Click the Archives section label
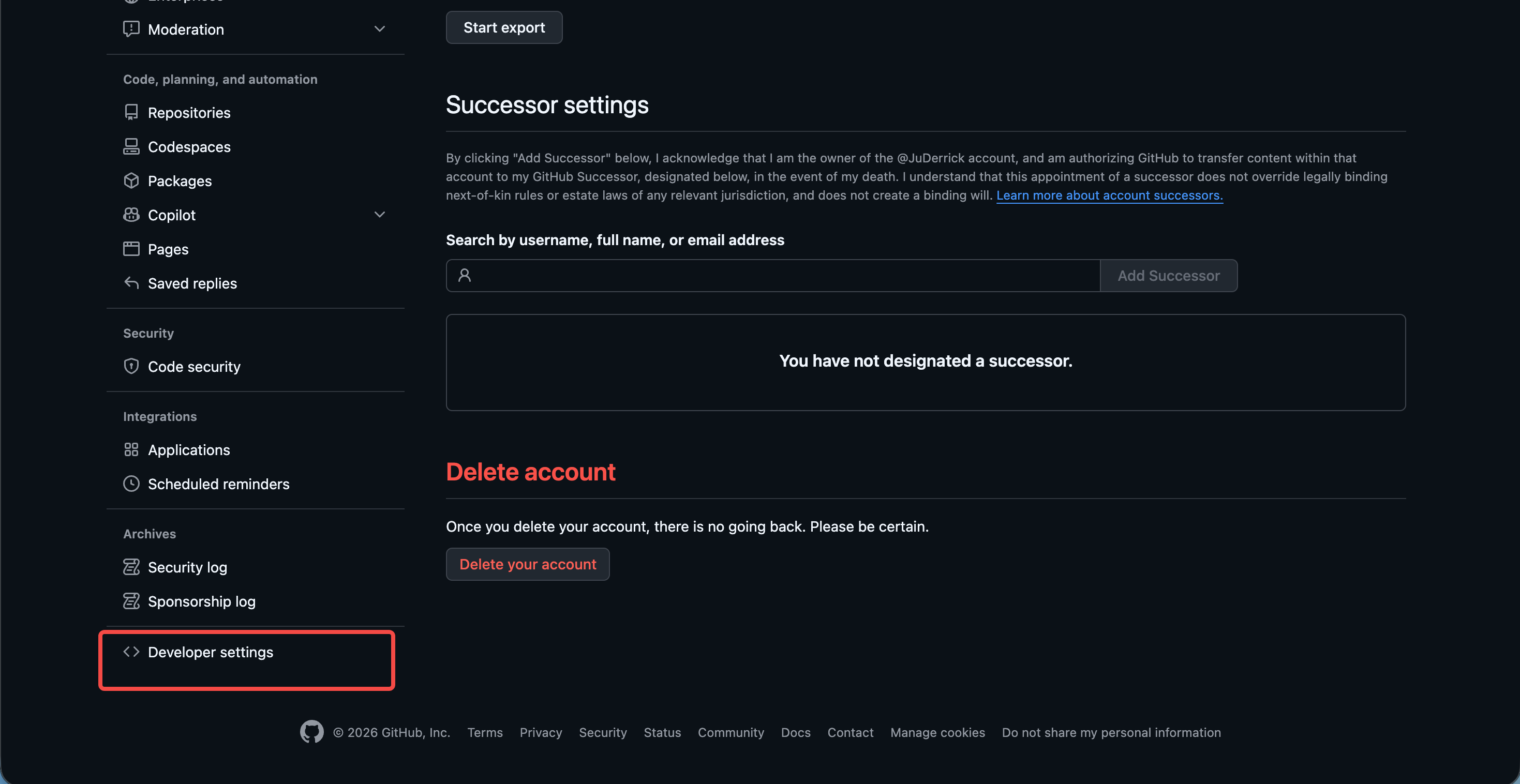The image size is (1520, 784). click(x=150, y=533)
